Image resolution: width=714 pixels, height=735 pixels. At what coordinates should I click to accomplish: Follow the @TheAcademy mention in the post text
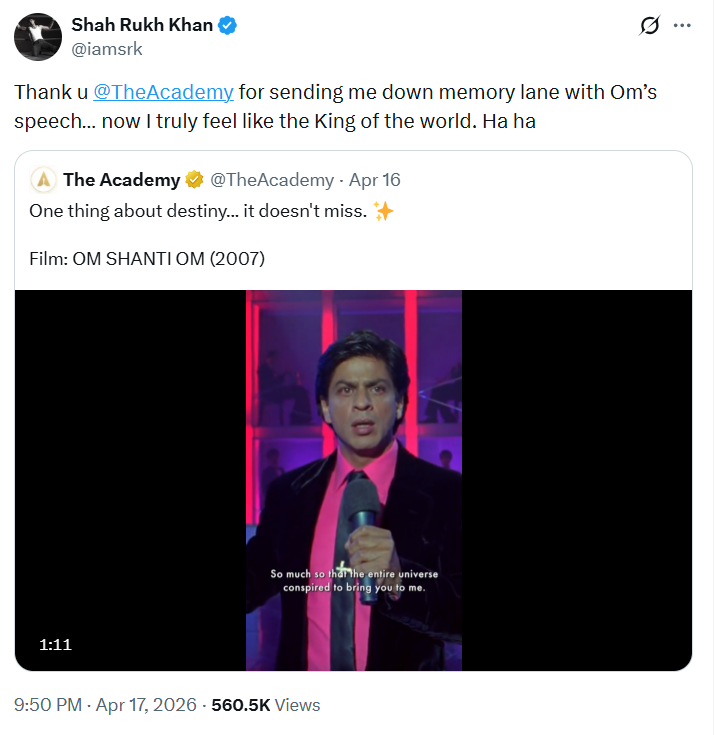tap(163, 92)
